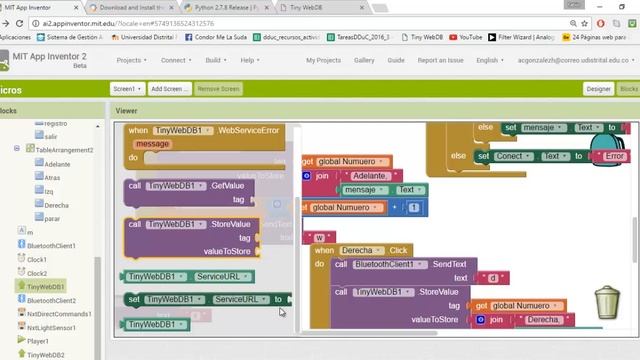
Task: Switch to the Blocks view
Action: (629, 89)
